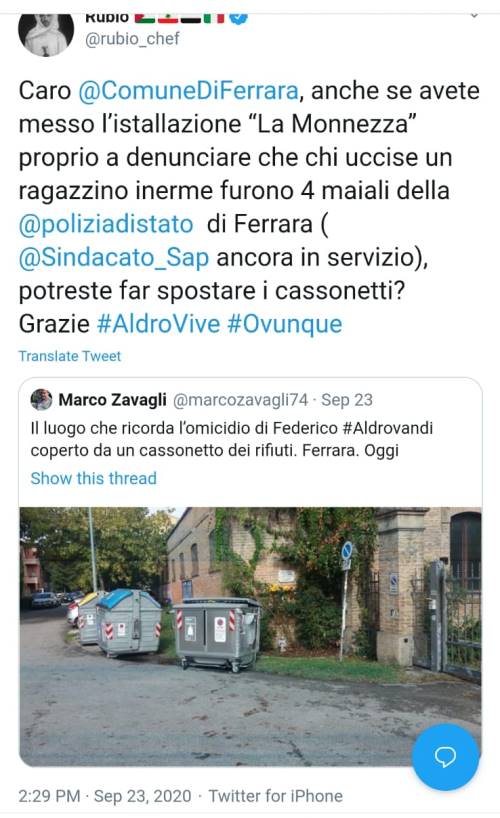Tap the #AldroVive hashtag
Image resolution: width=500 pixels, height=818 pixels.
tap(159, 324)
